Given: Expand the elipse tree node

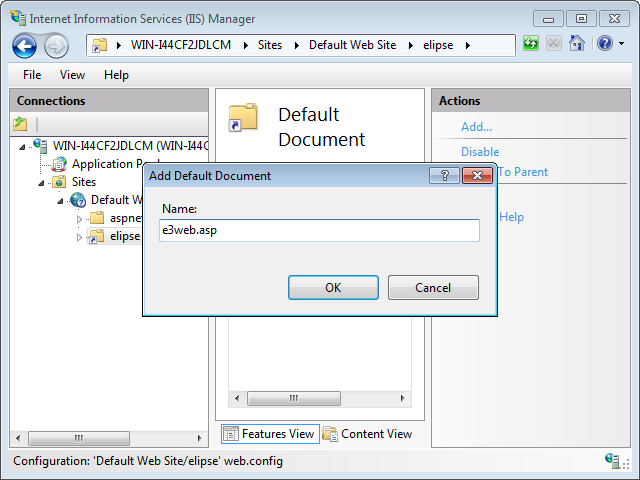Looking at the screenshot, I should click(x=79, y=237).
